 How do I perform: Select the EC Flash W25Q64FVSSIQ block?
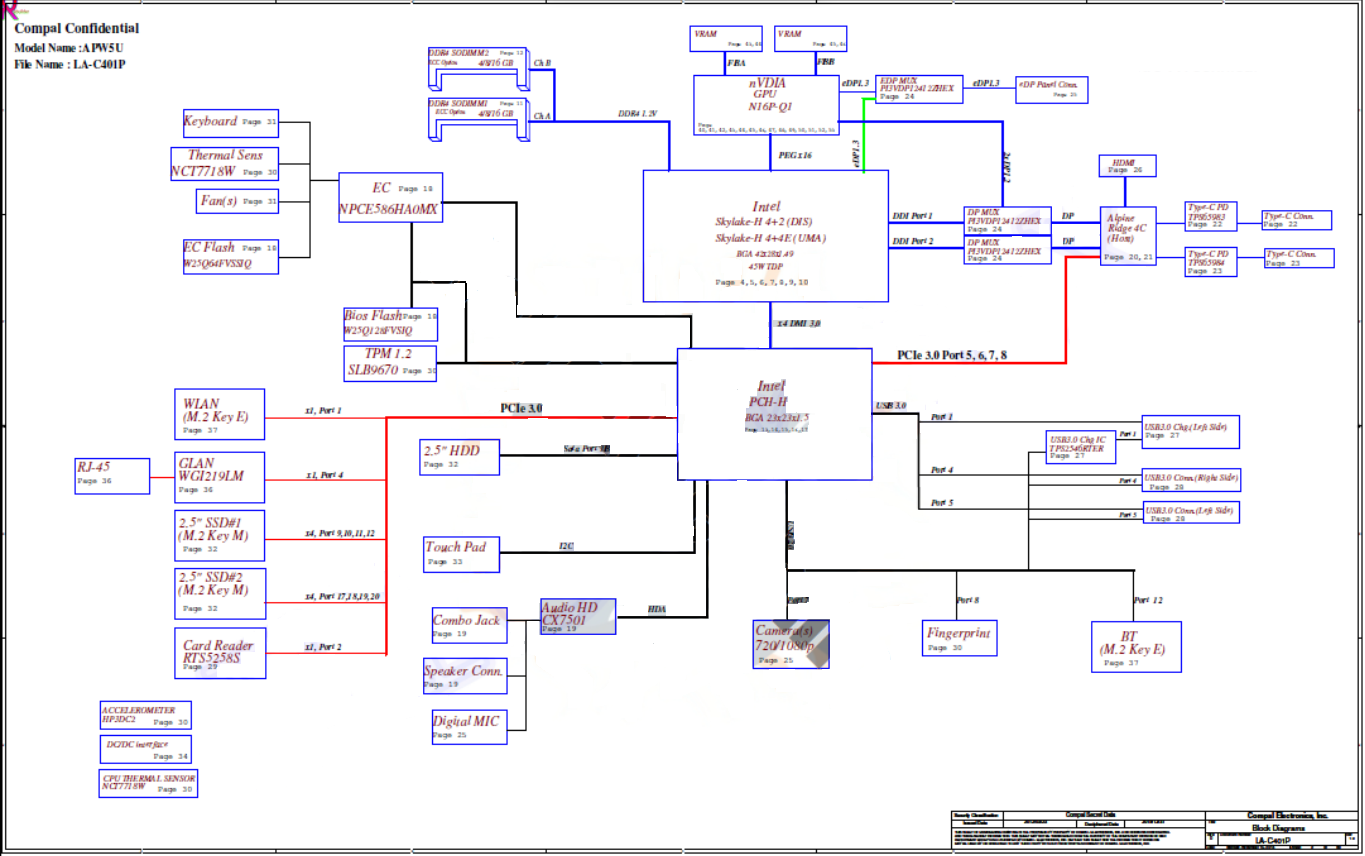[x=230, y=256]
